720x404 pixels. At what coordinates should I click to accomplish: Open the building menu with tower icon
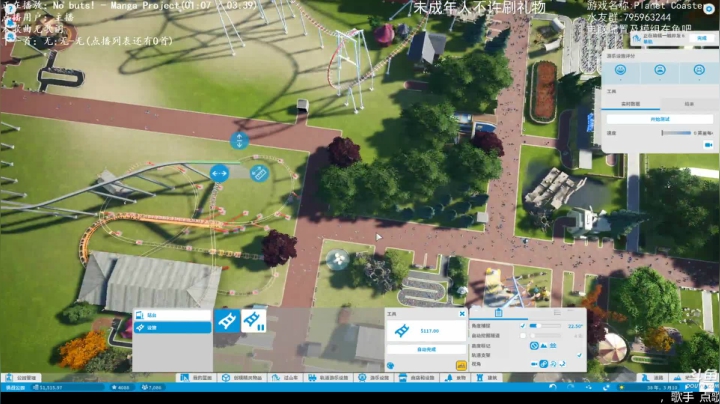487,378
